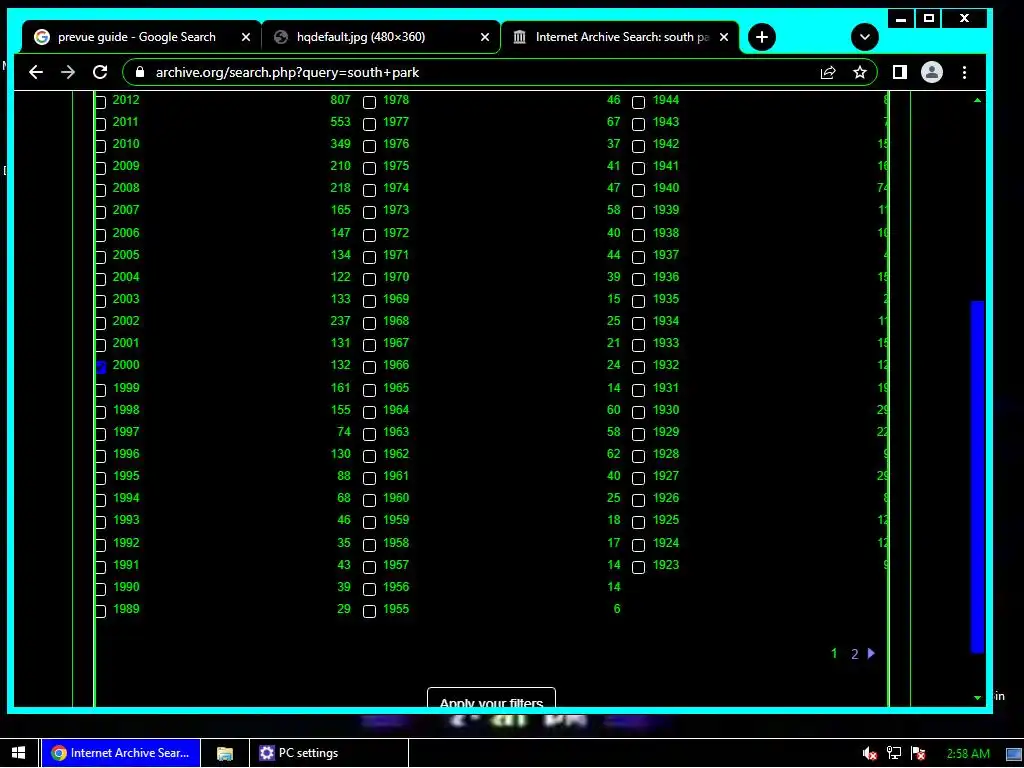Click the blue vertical scrollbar thumb
The height and width of the screenshot is (768, 1024).
coord(977,477)
